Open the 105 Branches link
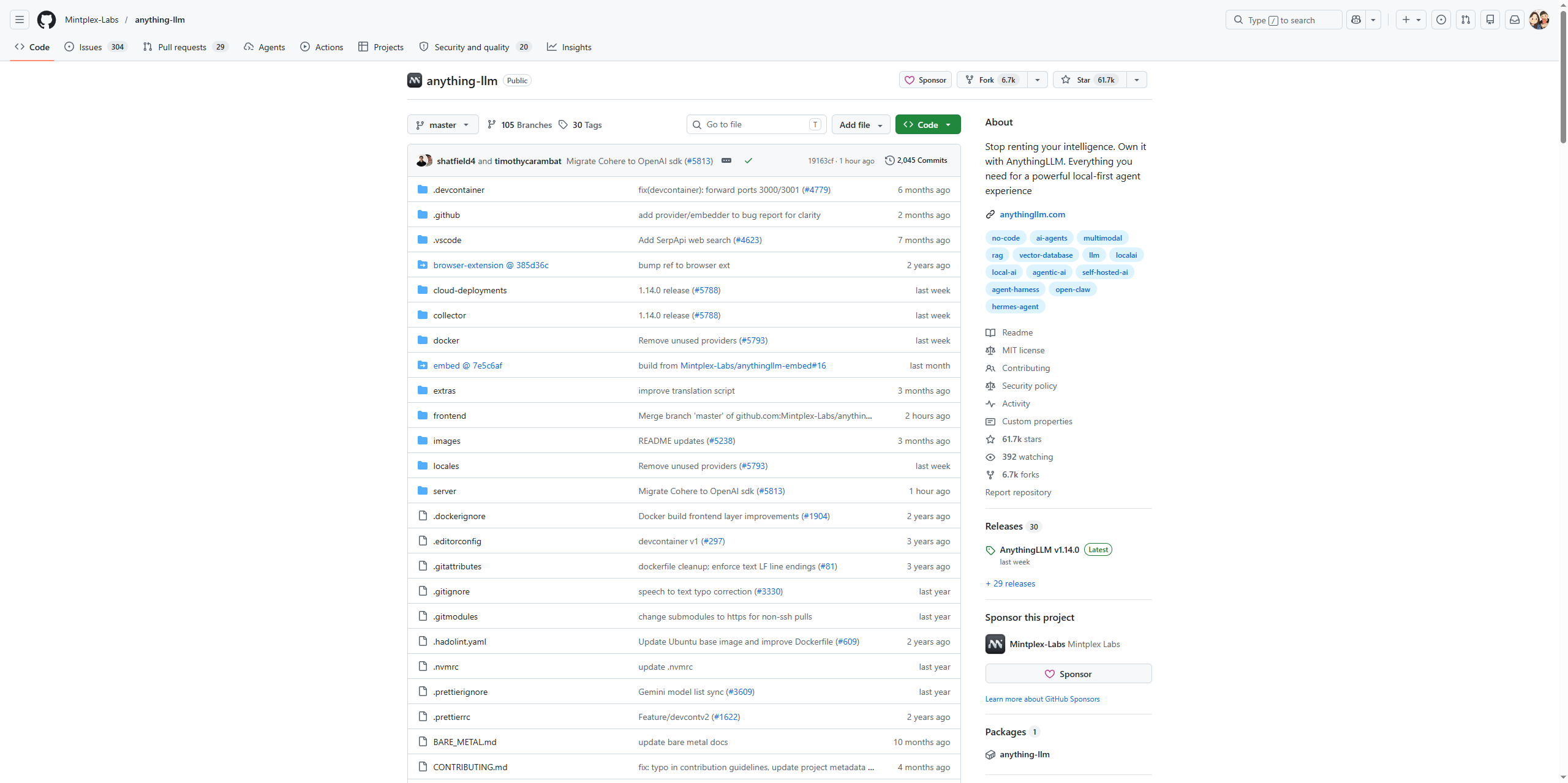 coord(519,124)
